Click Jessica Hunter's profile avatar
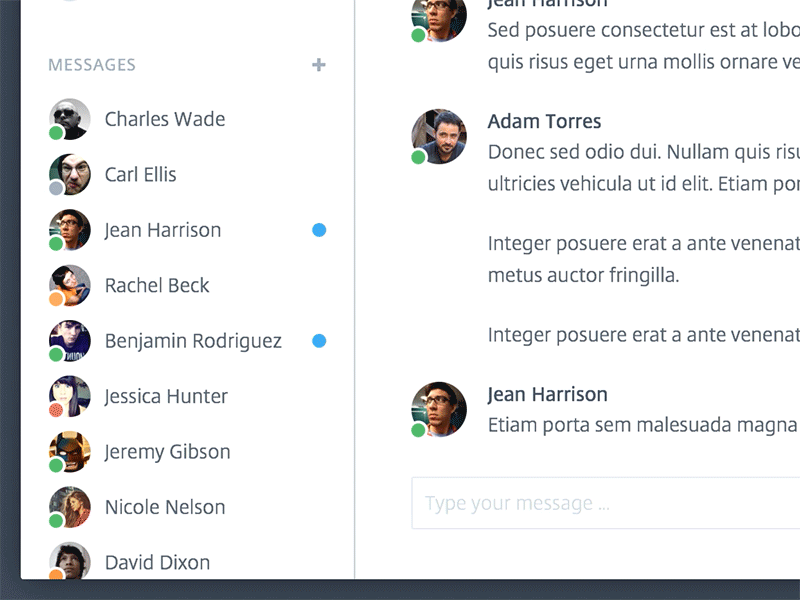The height and width of the screenshot is (600, 800). 69,396
